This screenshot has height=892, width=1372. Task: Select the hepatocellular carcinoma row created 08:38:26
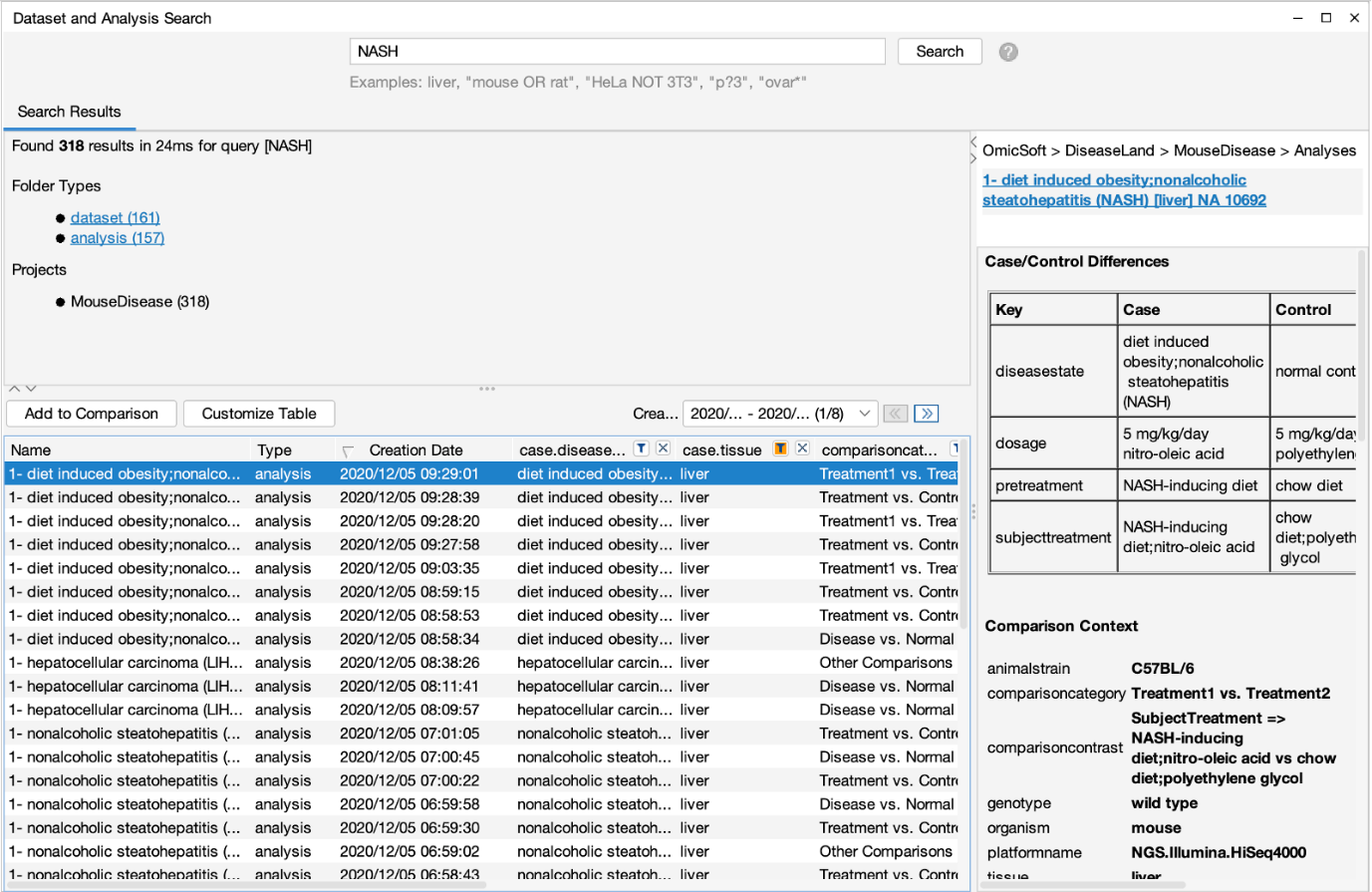pyautogui.click(x=482, y=663)
